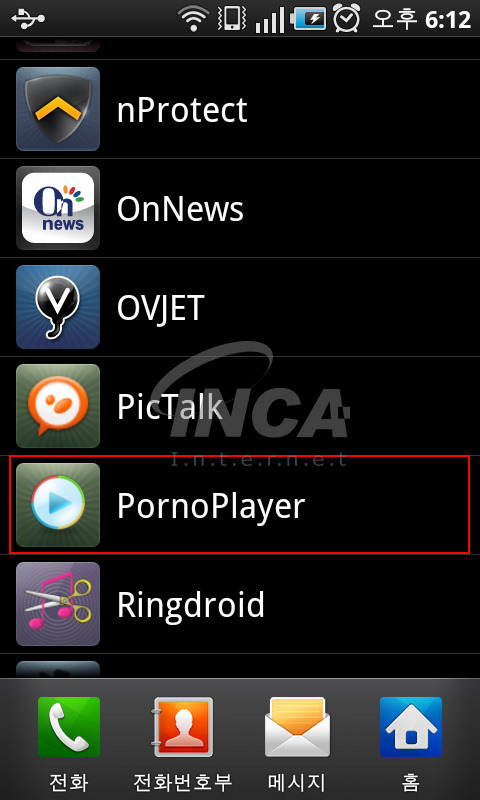The width and height of the screenshot is (480, 800).
Task: Tap the PornoPlayer play-button icon
Action: point(58,505)
